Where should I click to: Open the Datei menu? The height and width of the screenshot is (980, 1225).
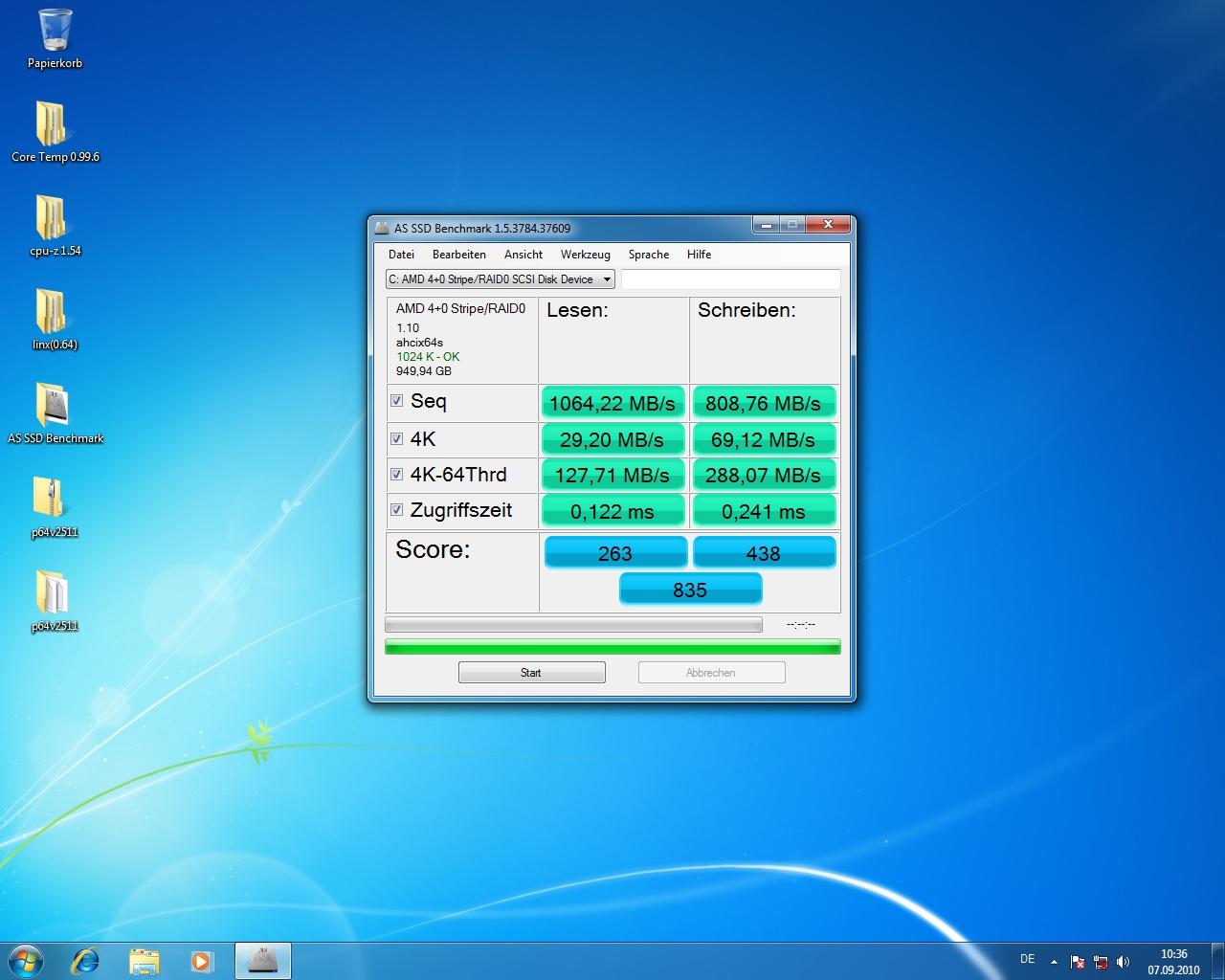[x=401, y=255]
